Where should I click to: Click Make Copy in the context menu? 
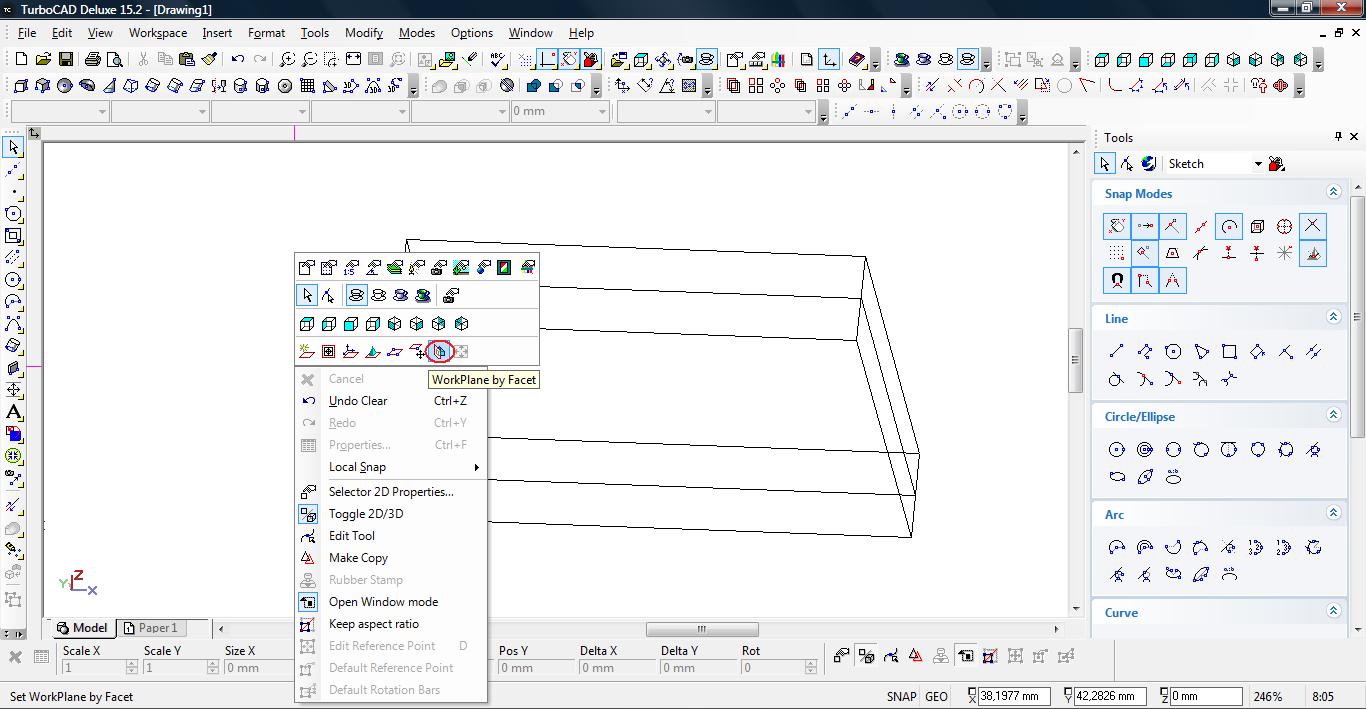pos(358,558)
